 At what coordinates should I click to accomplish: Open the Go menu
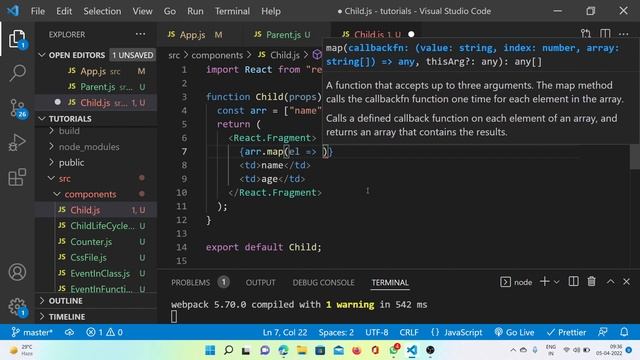[170, 11]
